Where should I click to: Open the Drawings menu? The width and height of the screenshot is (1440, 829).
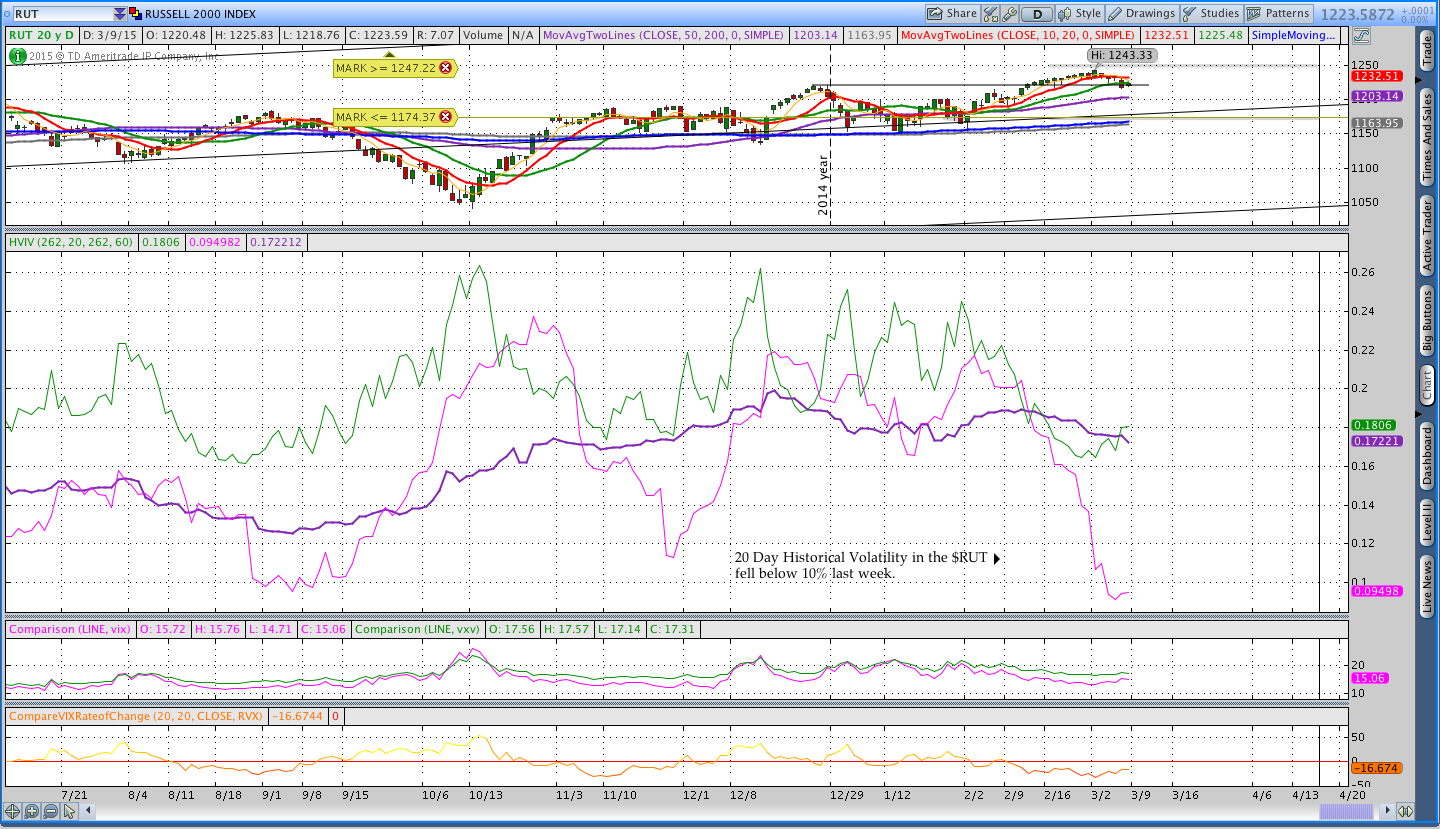[1142, 13]
